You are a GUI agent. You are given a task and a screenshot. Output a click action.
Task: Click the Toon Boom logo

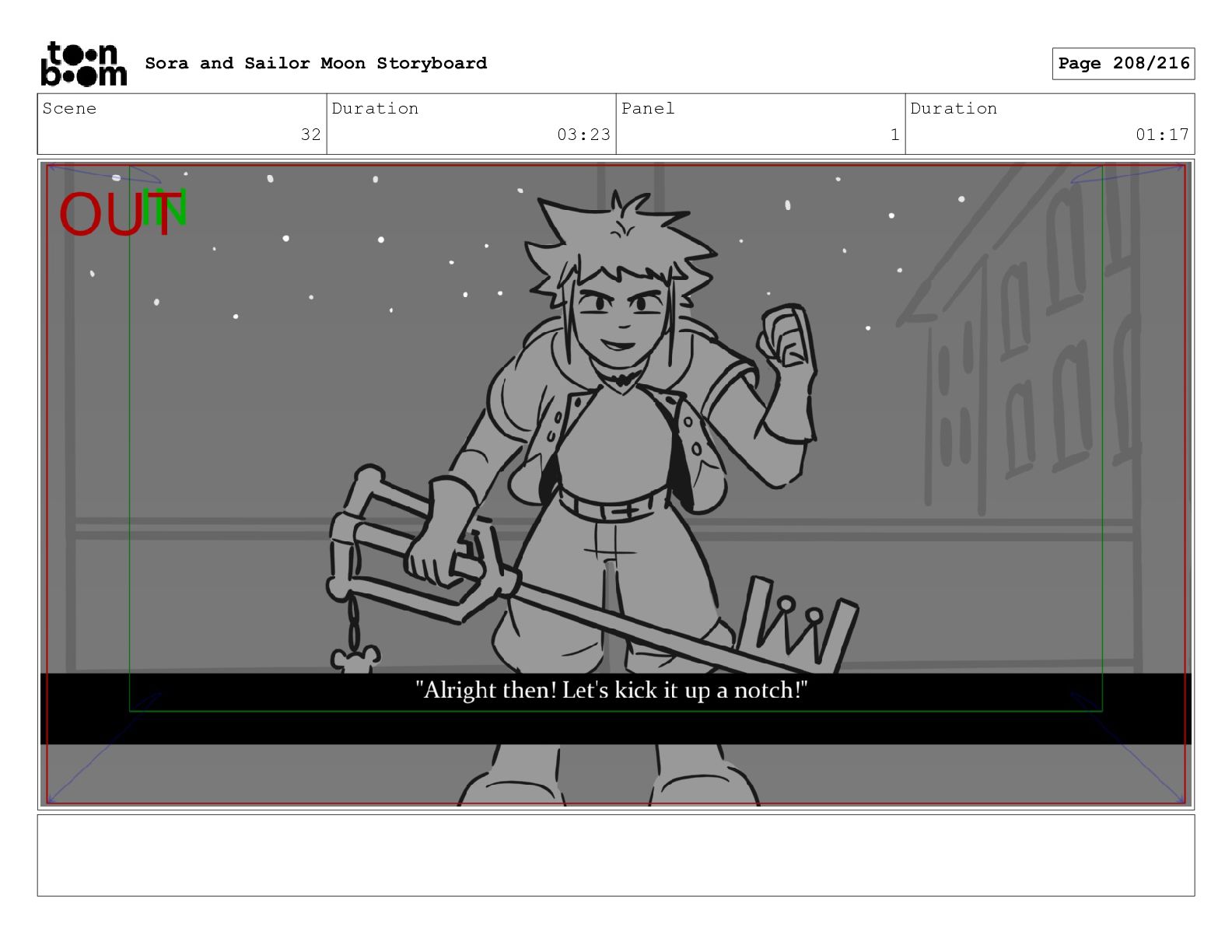[83, 64]
